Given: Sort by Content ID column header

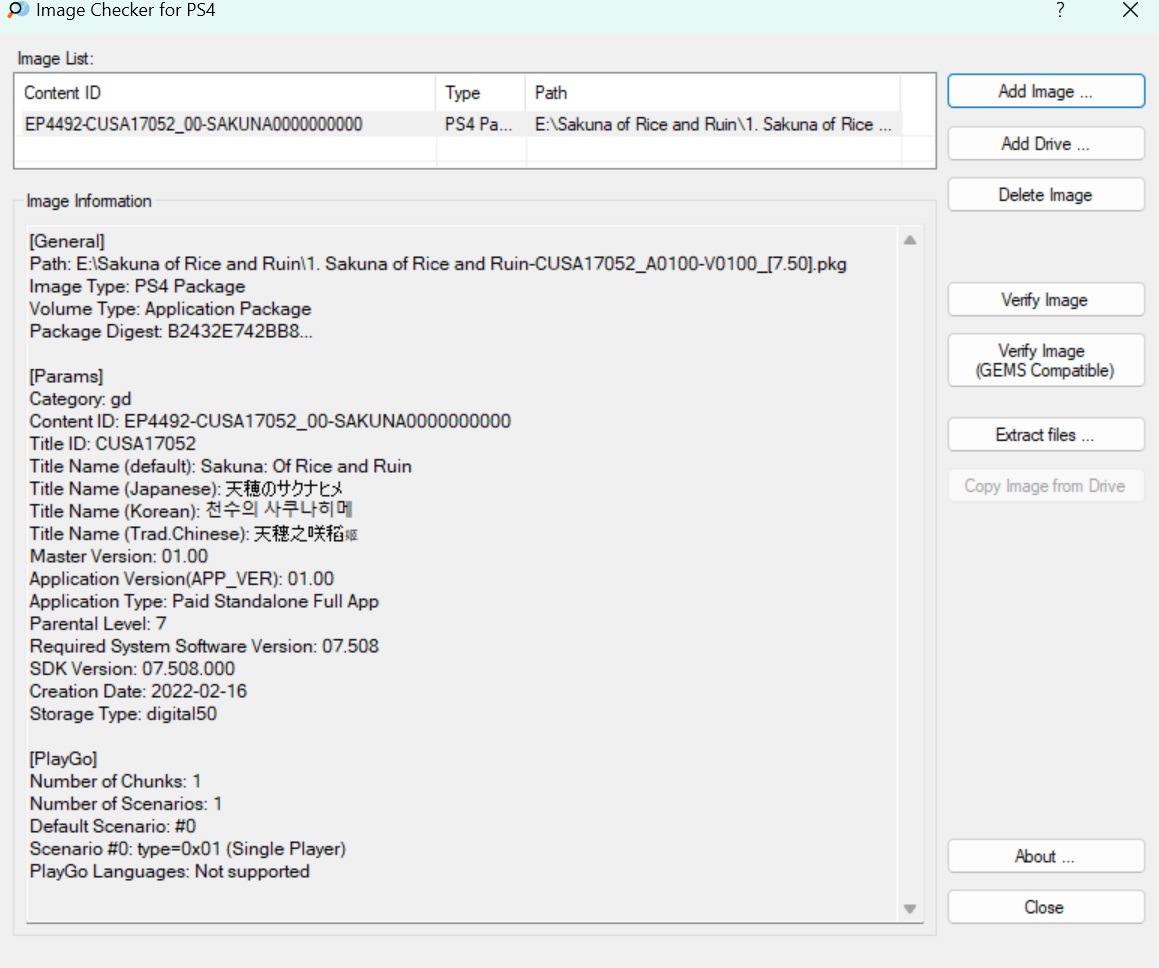Looking at the screenshot, I should click(225, 93).
